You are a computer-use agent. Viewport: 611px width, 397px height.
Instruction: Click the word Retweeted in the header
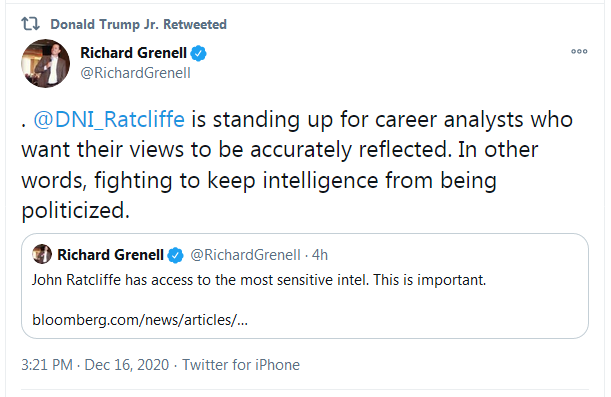(195, 24)
